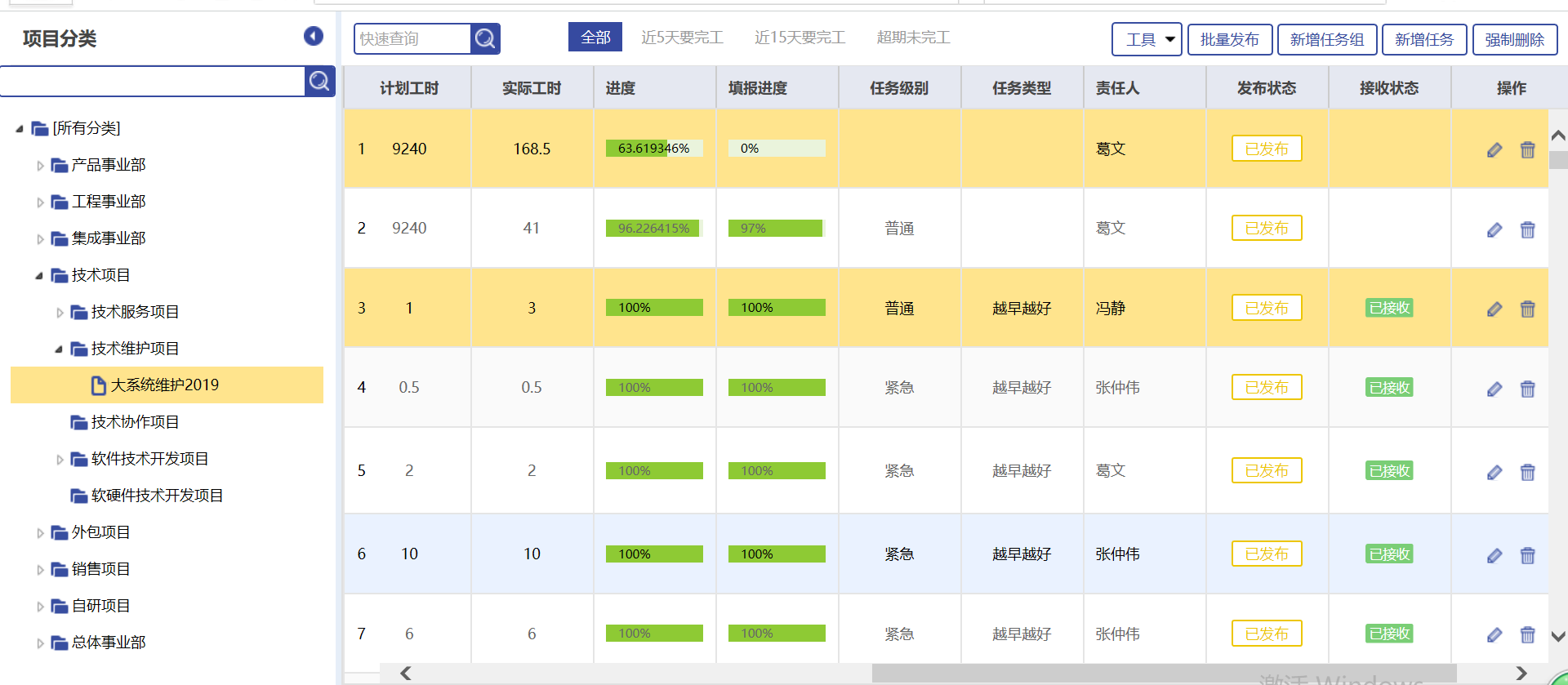
Task: Expand the 软件技术开发项目 tree node
Action: pyautogui.click(x=60, y=460)
